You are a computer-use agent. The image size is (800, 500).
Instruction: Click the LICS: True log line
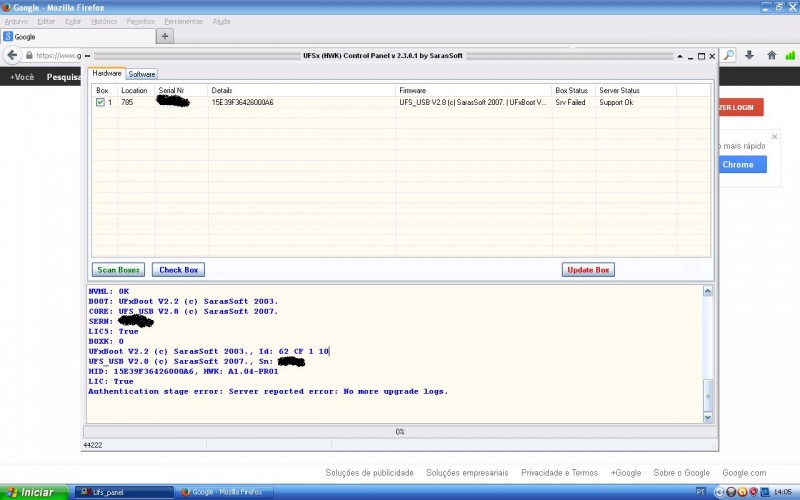coord(113,331)
